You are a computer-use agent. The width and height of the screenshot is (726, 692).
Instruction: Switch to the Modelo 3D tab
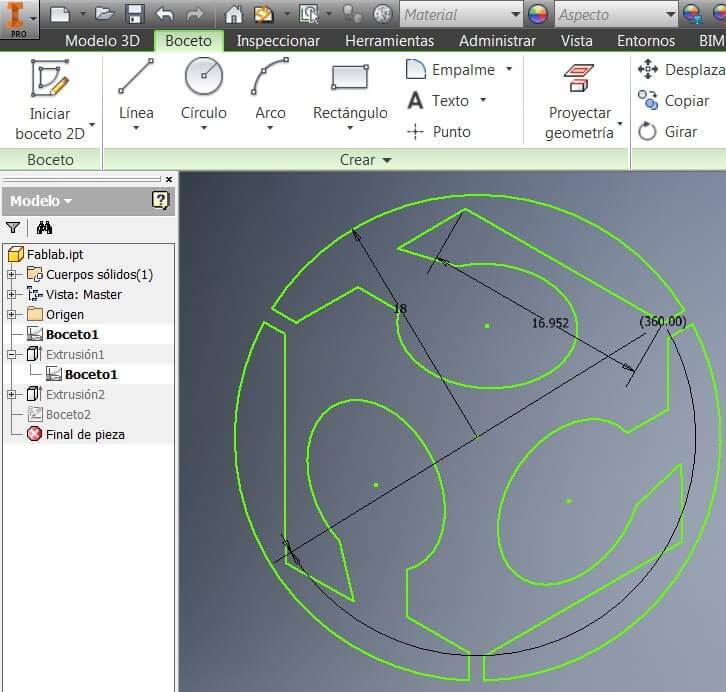[x=102, y=41]
